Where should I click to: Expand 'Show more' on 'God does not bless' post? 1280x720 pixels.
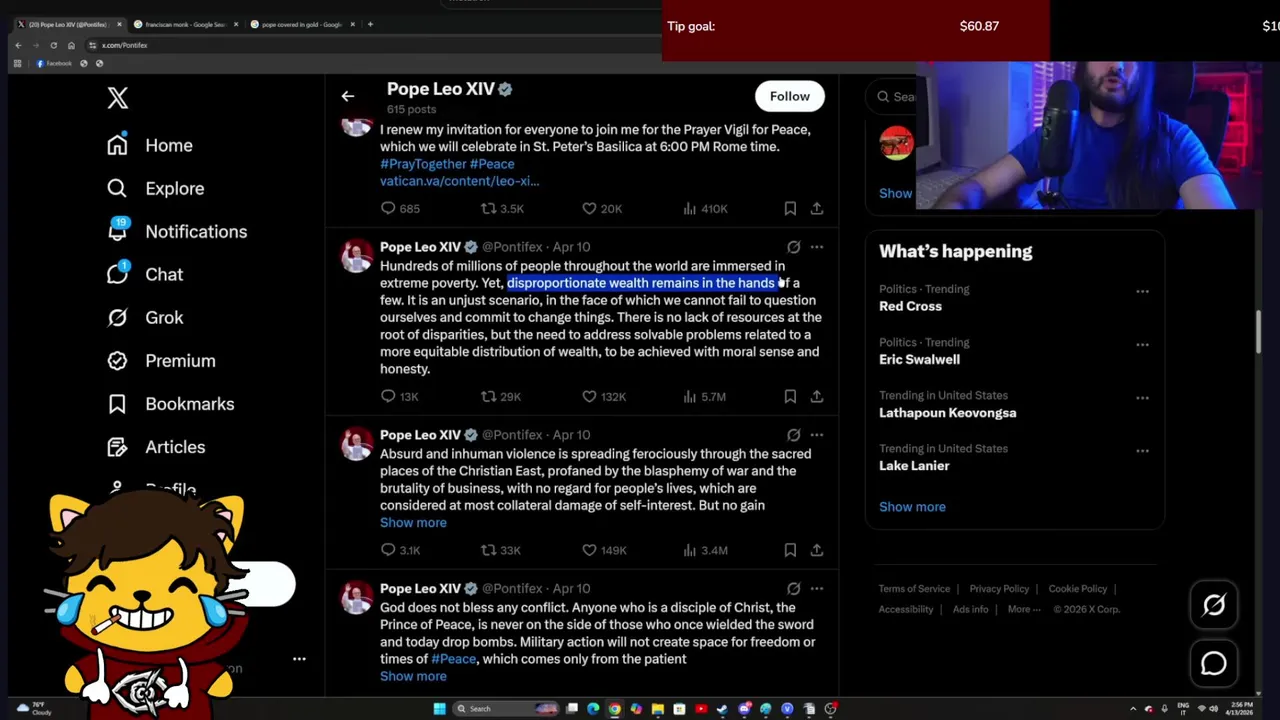[x=413, y=676]
